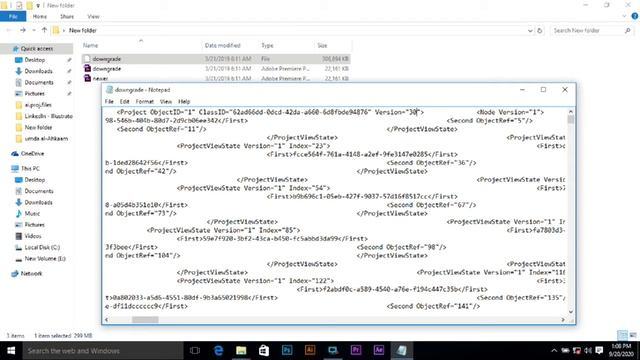Launch Microsoft Edge from taskbar
The image size is (640, 360).
(218, 351)
